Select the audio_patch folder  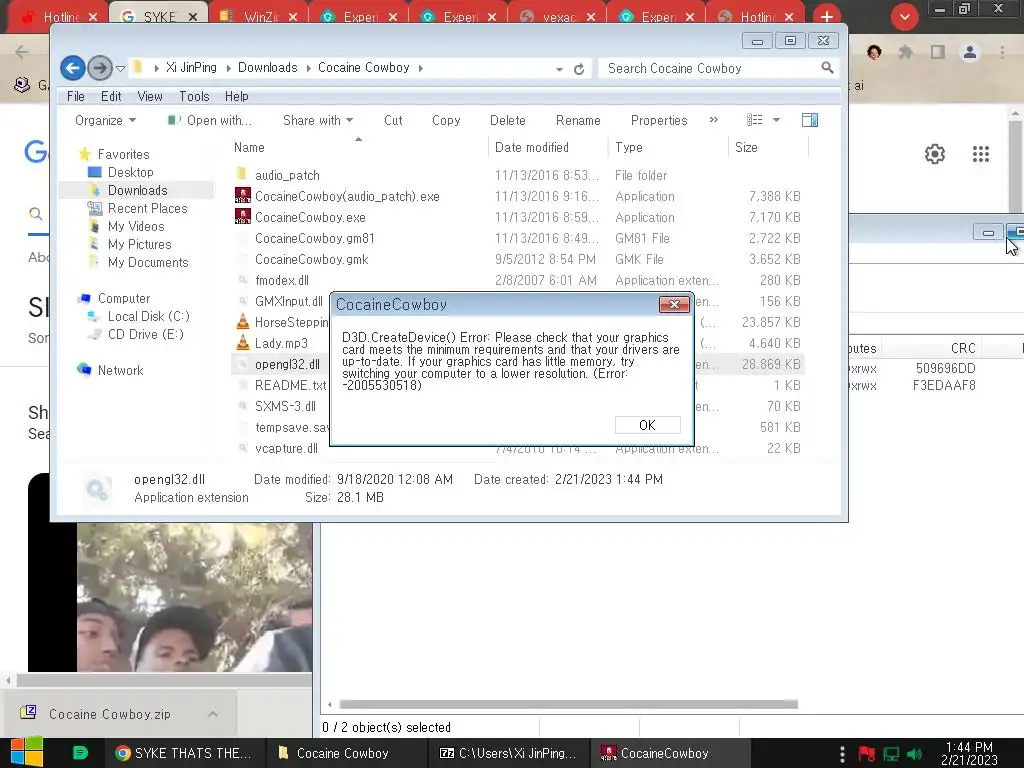[287, 175]
